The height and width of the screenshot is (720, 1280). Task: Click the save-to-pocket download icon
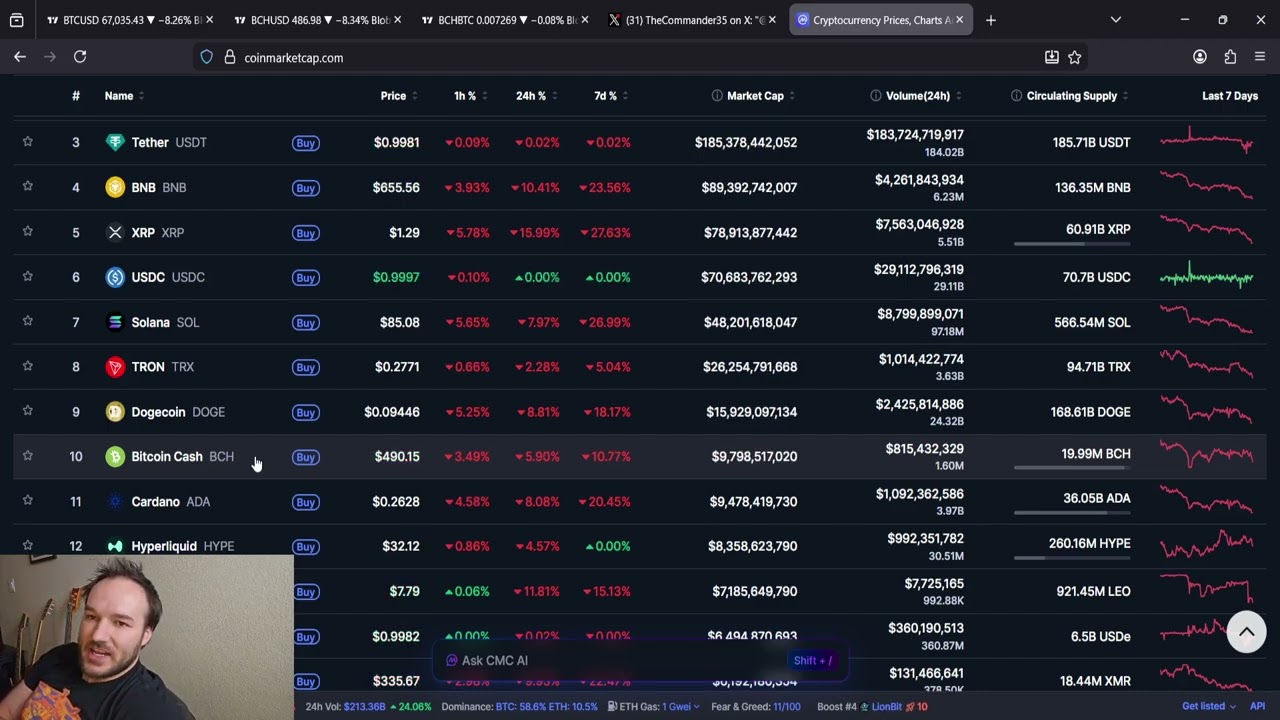click(1052, 58)
